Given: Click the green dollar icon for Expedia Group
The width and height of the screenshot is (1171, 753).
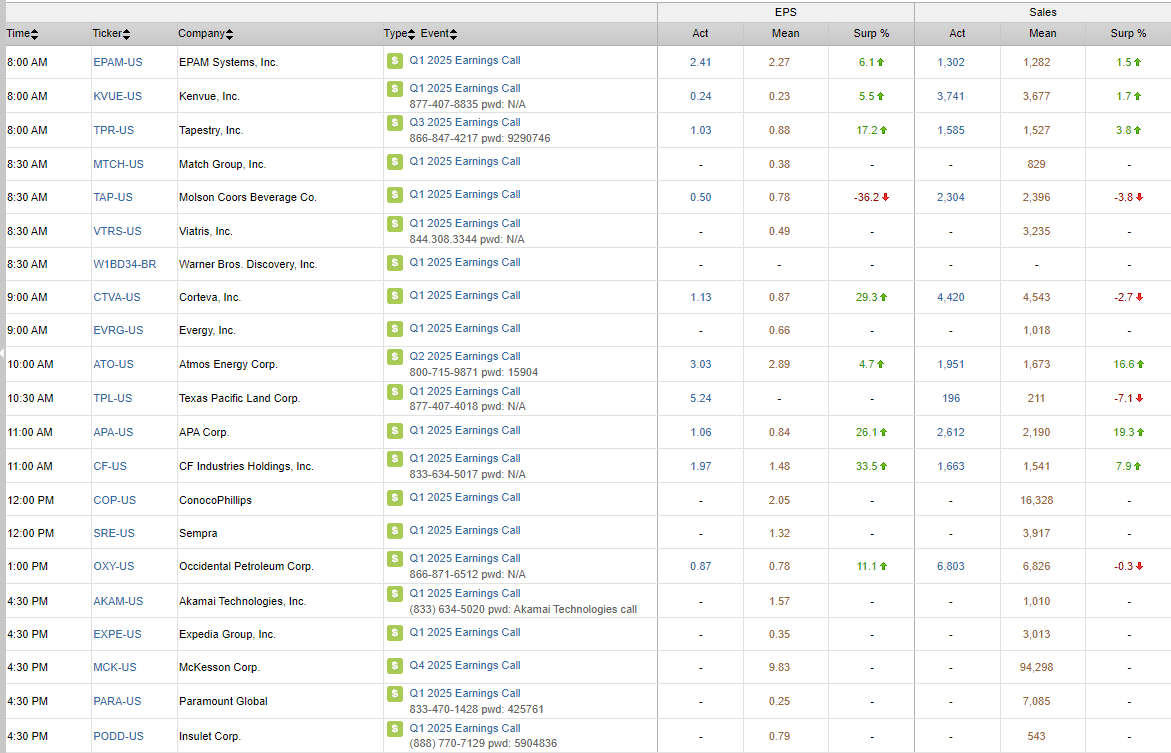Looking at the screenshot, I should [395, 632].
